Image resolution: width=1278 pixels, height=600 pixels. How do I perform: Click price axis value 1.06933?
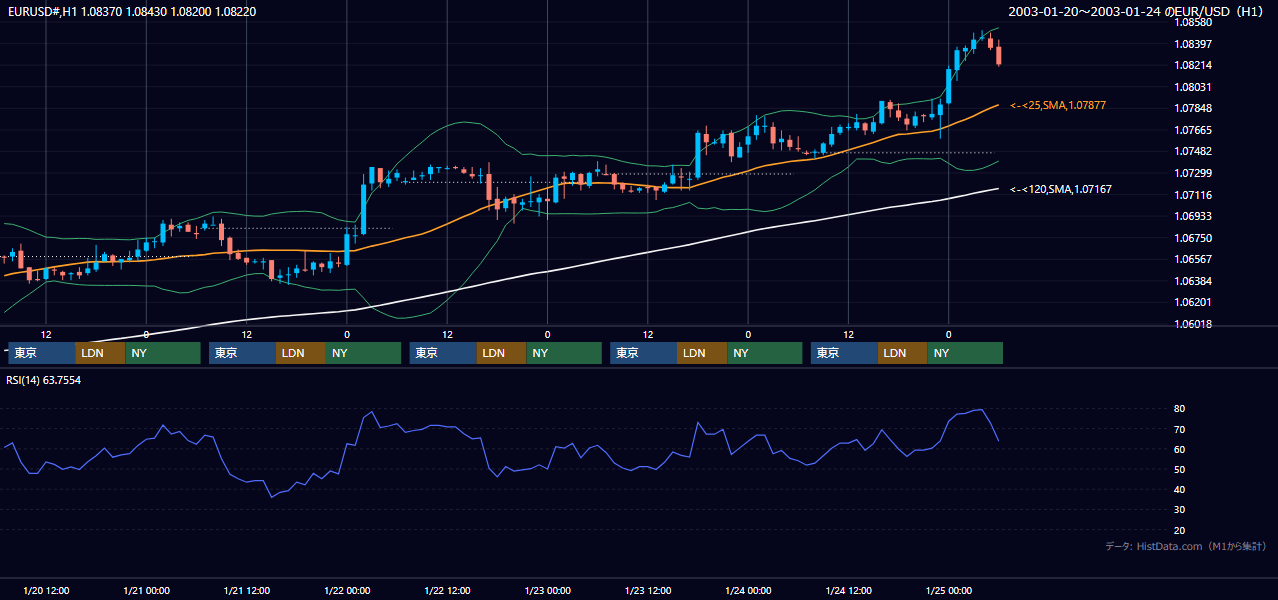pos(1193,216)
